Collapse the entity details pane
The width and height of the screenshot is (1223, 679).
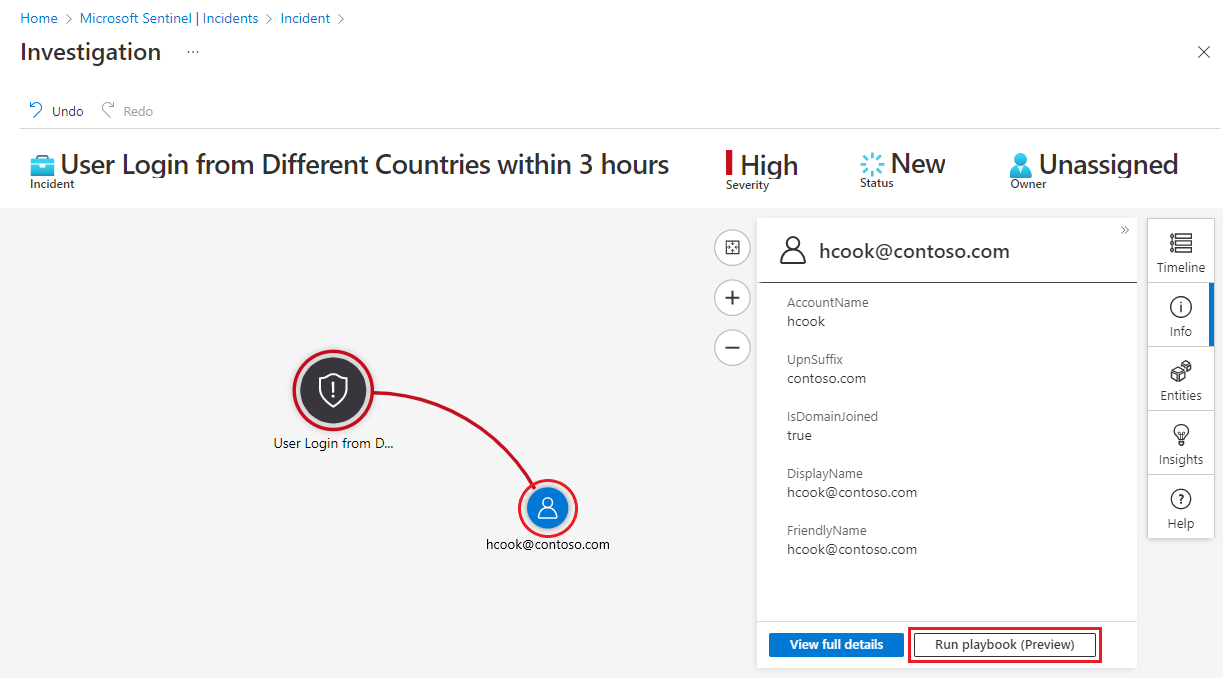(1124, 229)
